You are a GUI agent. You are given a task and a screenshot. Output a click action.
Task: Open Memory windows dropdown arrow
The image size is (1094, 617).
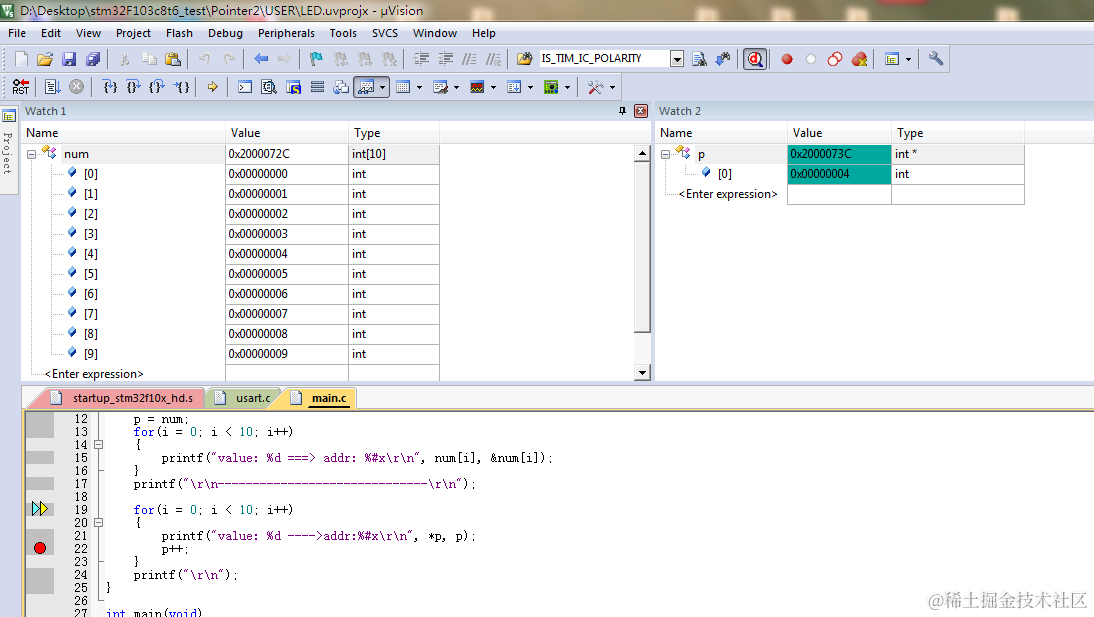point(419,87)
